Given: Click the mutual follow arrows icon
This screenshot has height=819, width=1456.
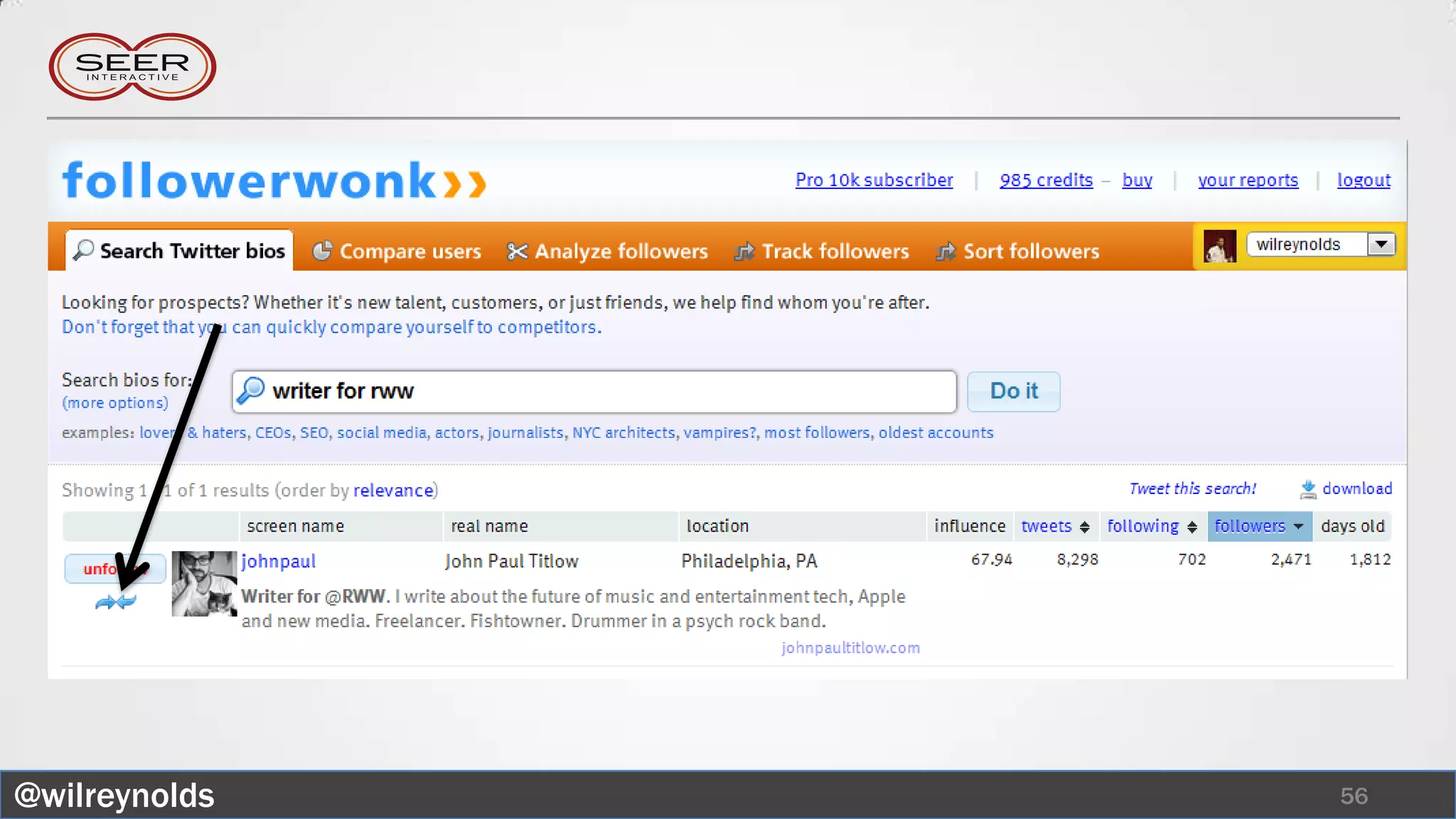Looking at the screenshot, I should point(115,602).
